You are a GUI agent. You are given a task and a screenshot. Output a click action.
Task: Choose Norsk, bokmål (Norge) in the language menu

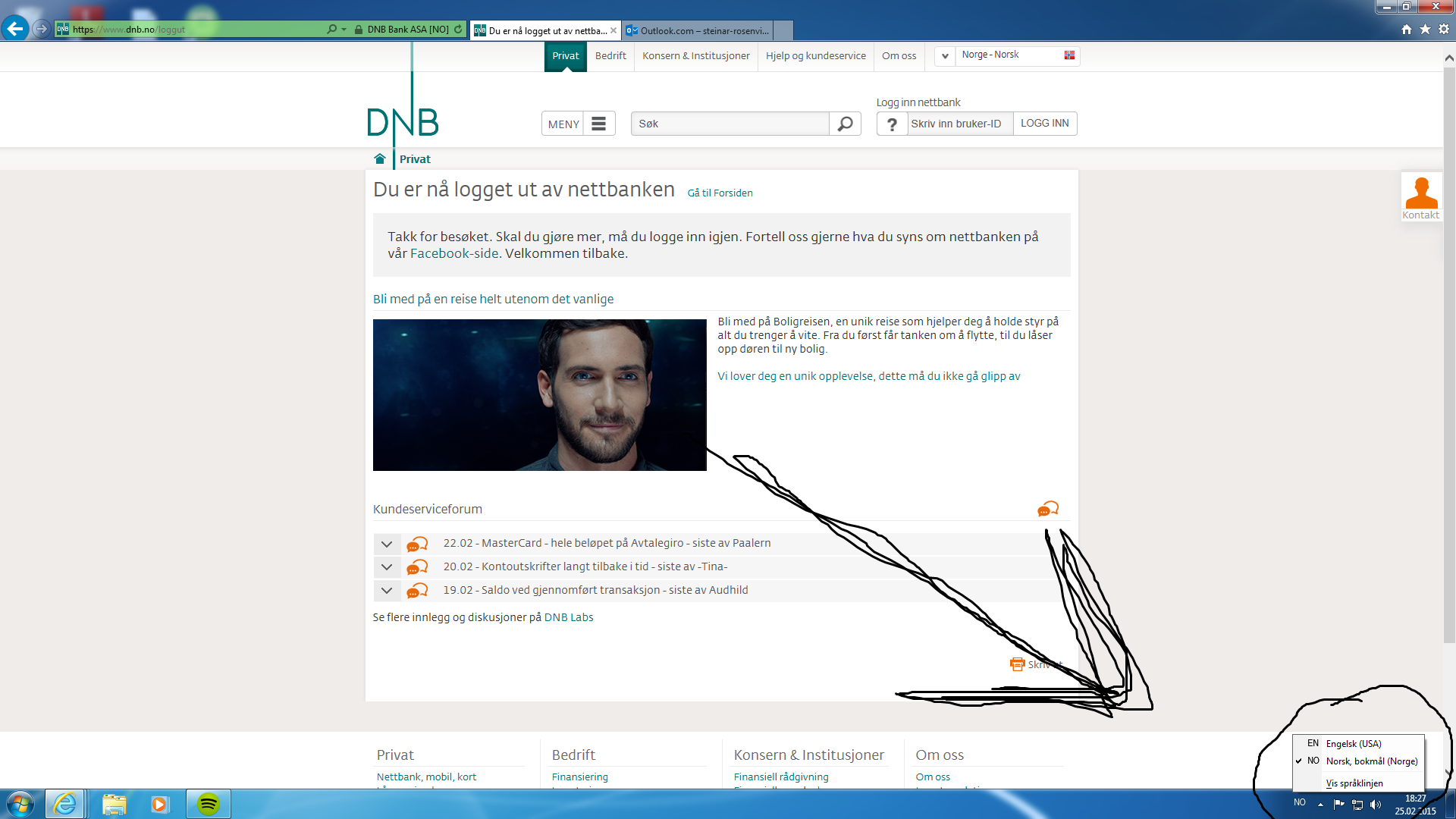pos(1358,761)
